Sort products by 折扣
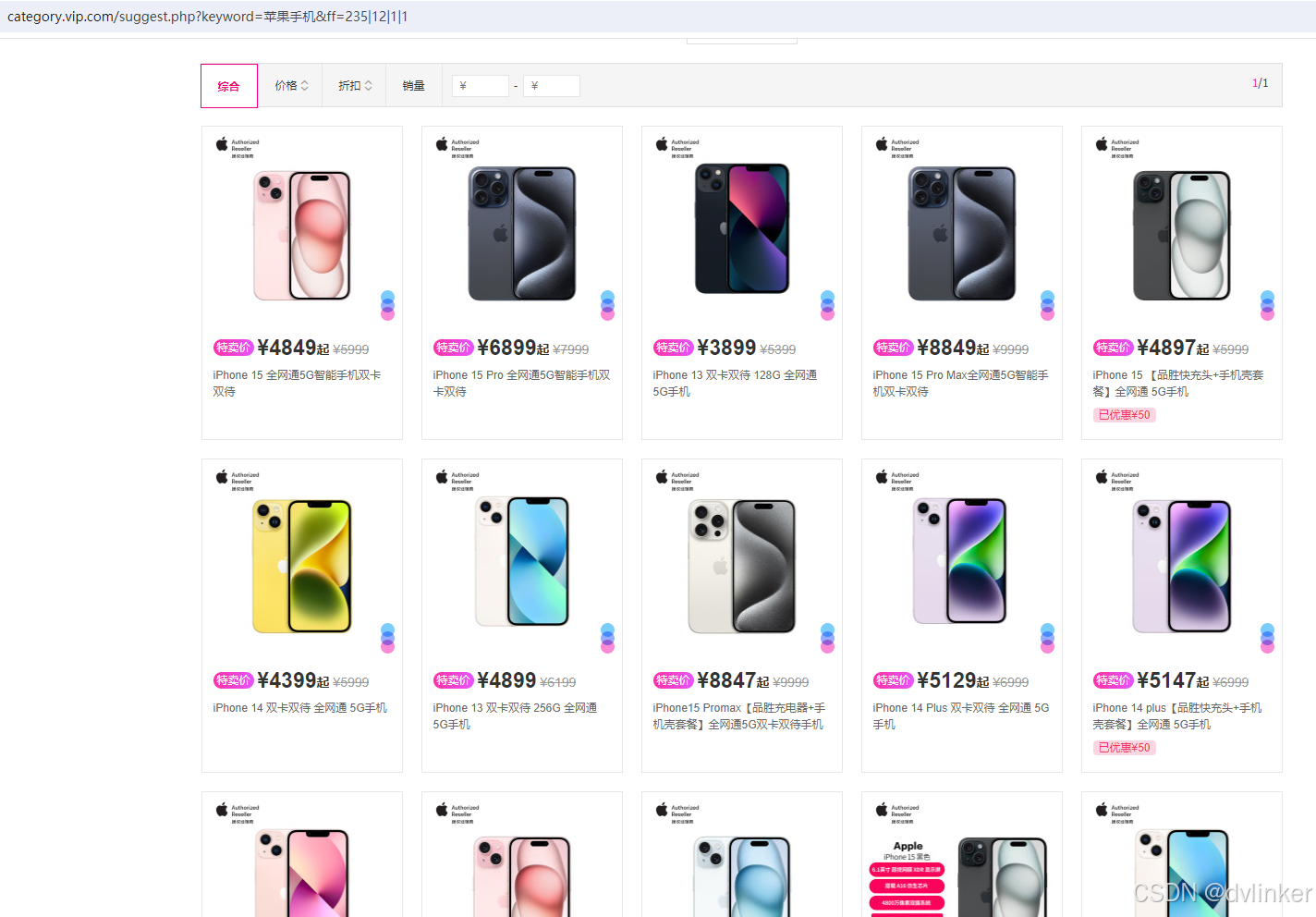 pos(355,86)
